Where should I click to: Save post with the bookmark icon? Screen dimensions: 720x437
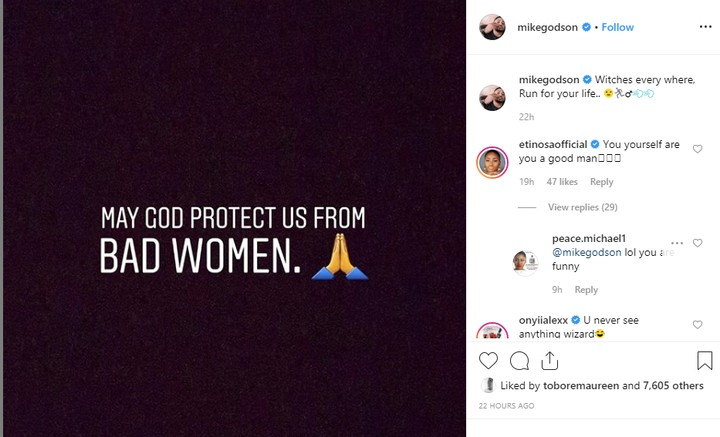click(704, 360)
